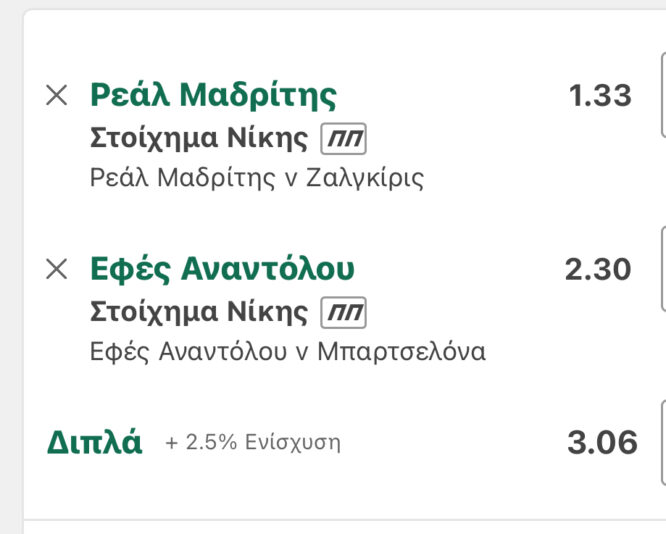Image resolution: width=666 pixels, height=534 pixels.
Task: Open the Ρεάλ Μαδρίτης selection title
Action: [x=213, y=95]
